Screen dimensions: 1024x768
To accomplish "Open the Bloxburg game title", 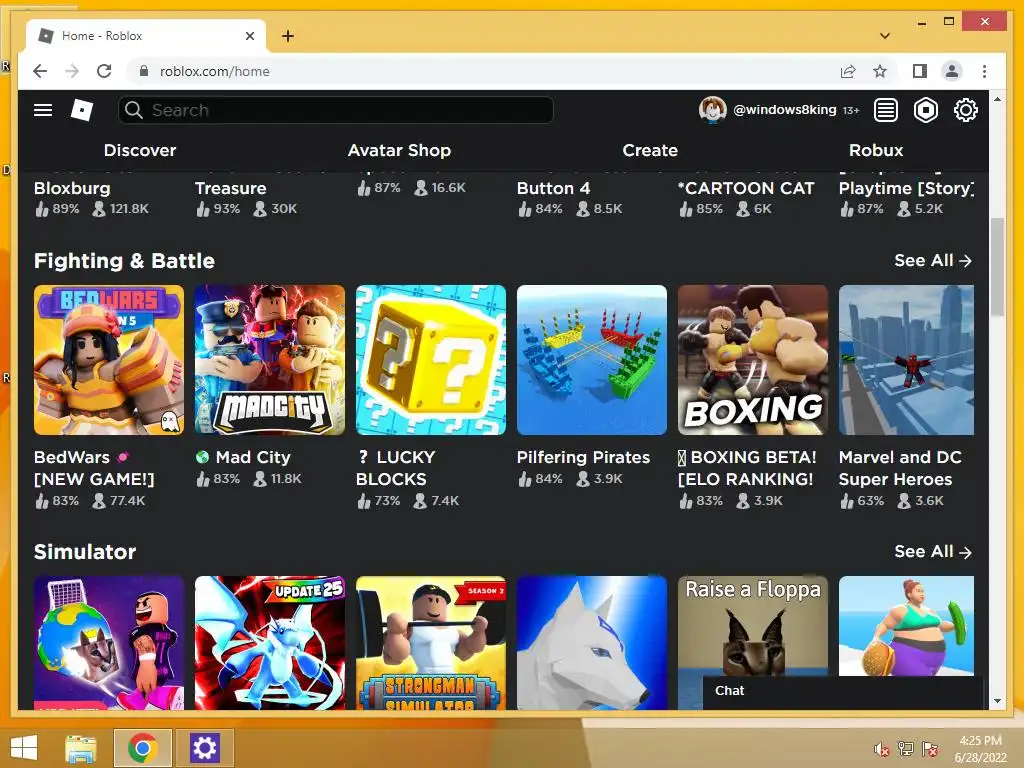I will click(x=72, y=188).
